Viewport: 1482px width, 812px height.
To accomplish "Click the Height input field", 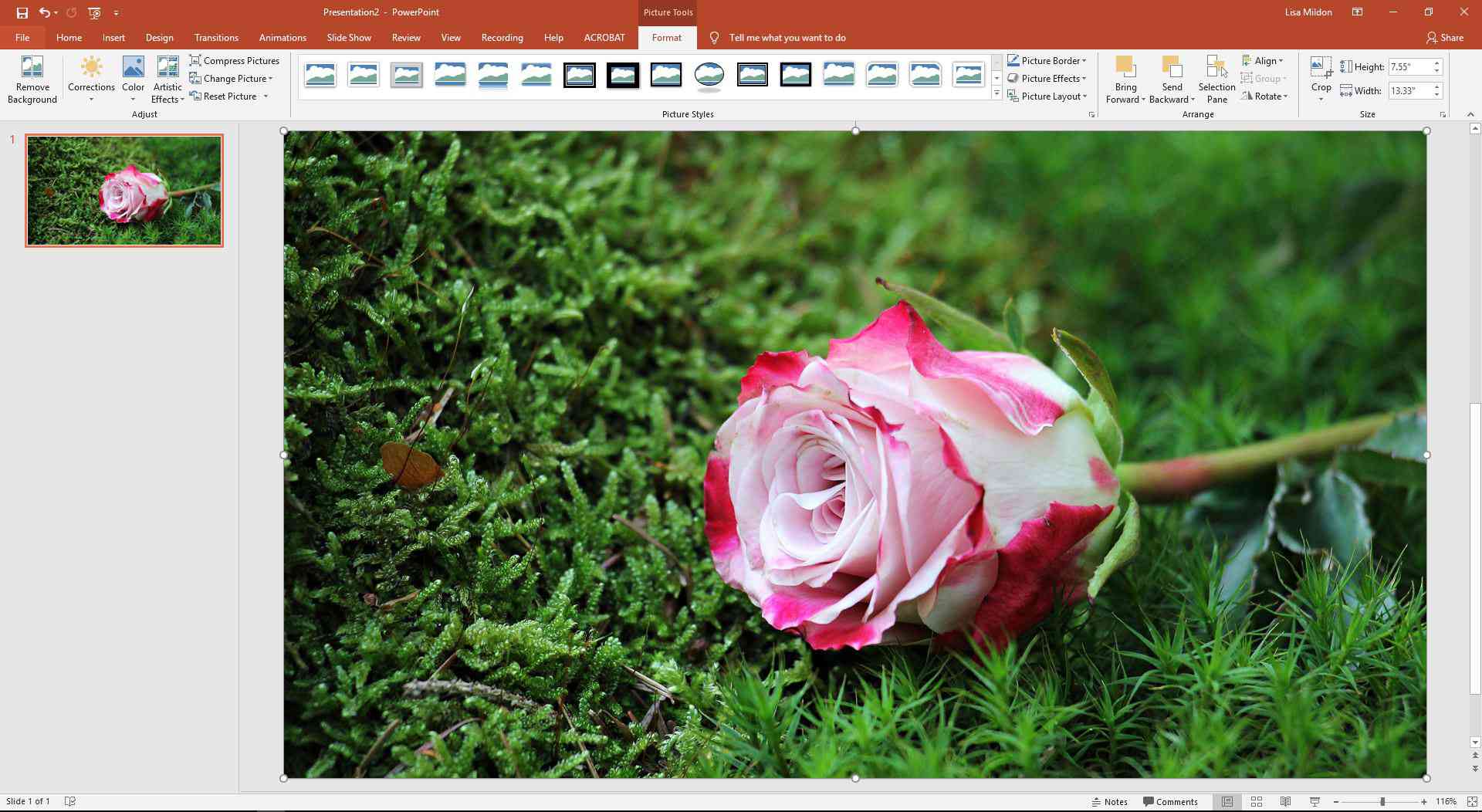I will click(x=1409, y=67).
